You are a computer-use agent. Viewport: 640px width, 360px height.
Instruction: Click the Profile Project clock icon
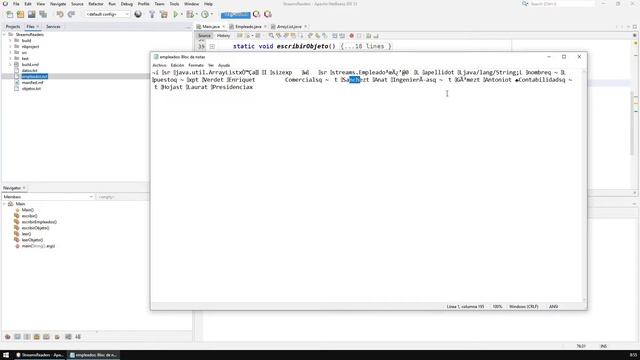[205, 14]
